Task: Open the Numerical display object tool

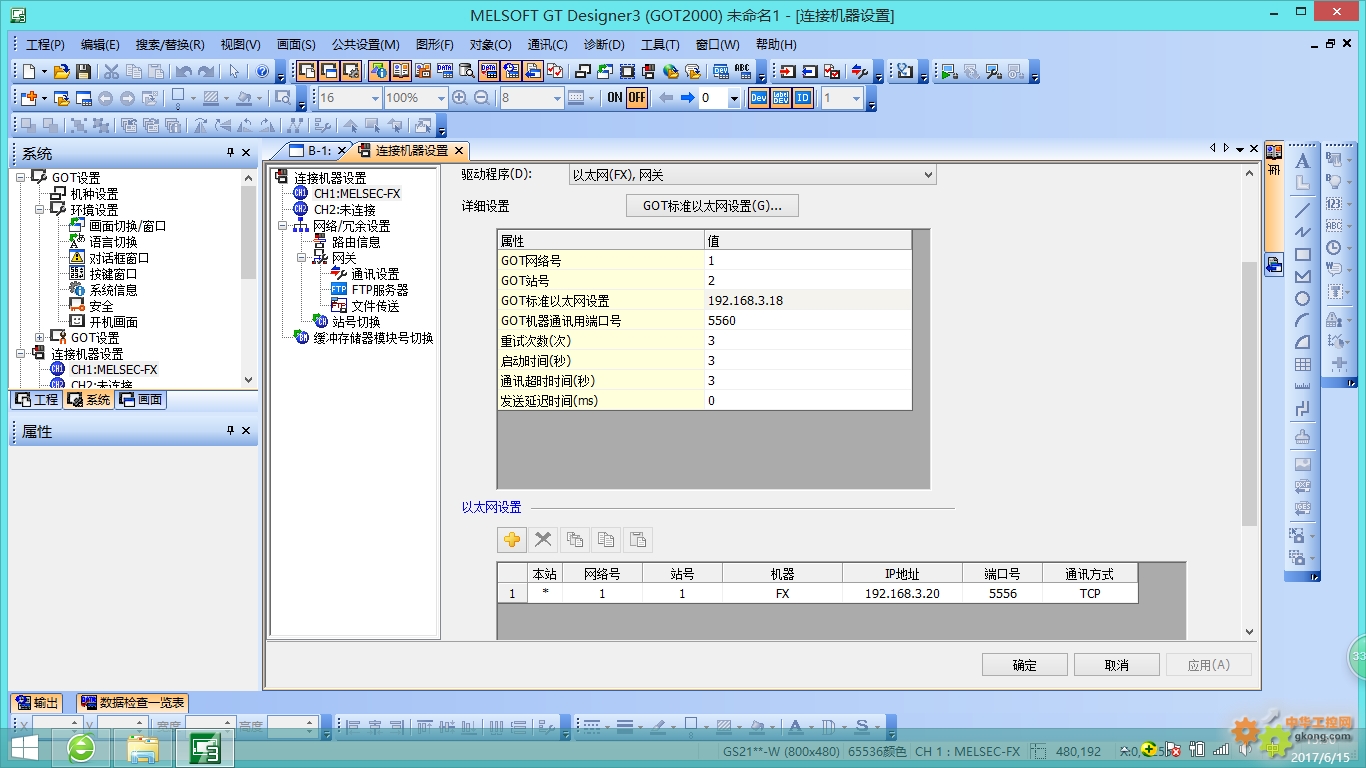Action: tap(1336, 204)
